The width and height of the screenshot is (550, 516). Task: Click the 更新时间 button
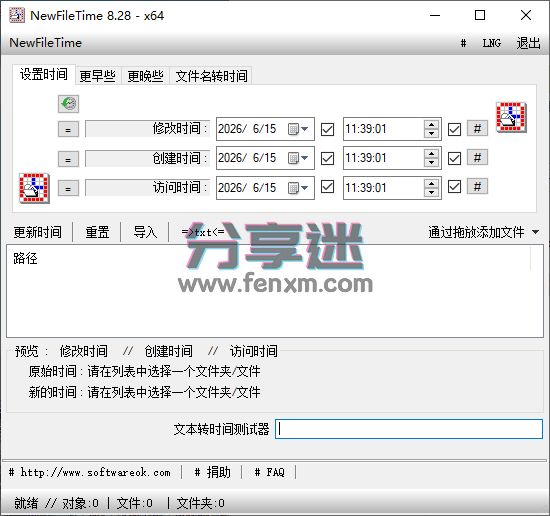pyautogui.click(x=38, y=232)
